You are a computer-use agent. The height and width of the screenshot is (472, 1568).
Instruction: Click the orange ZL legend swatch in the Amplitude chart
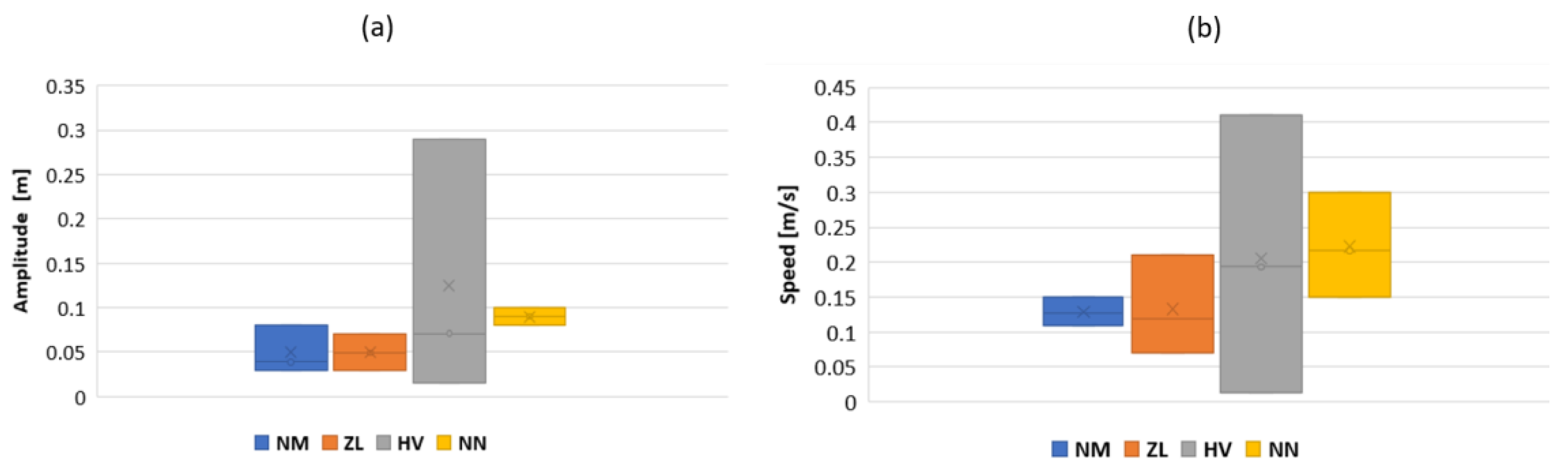click(329, 442)
